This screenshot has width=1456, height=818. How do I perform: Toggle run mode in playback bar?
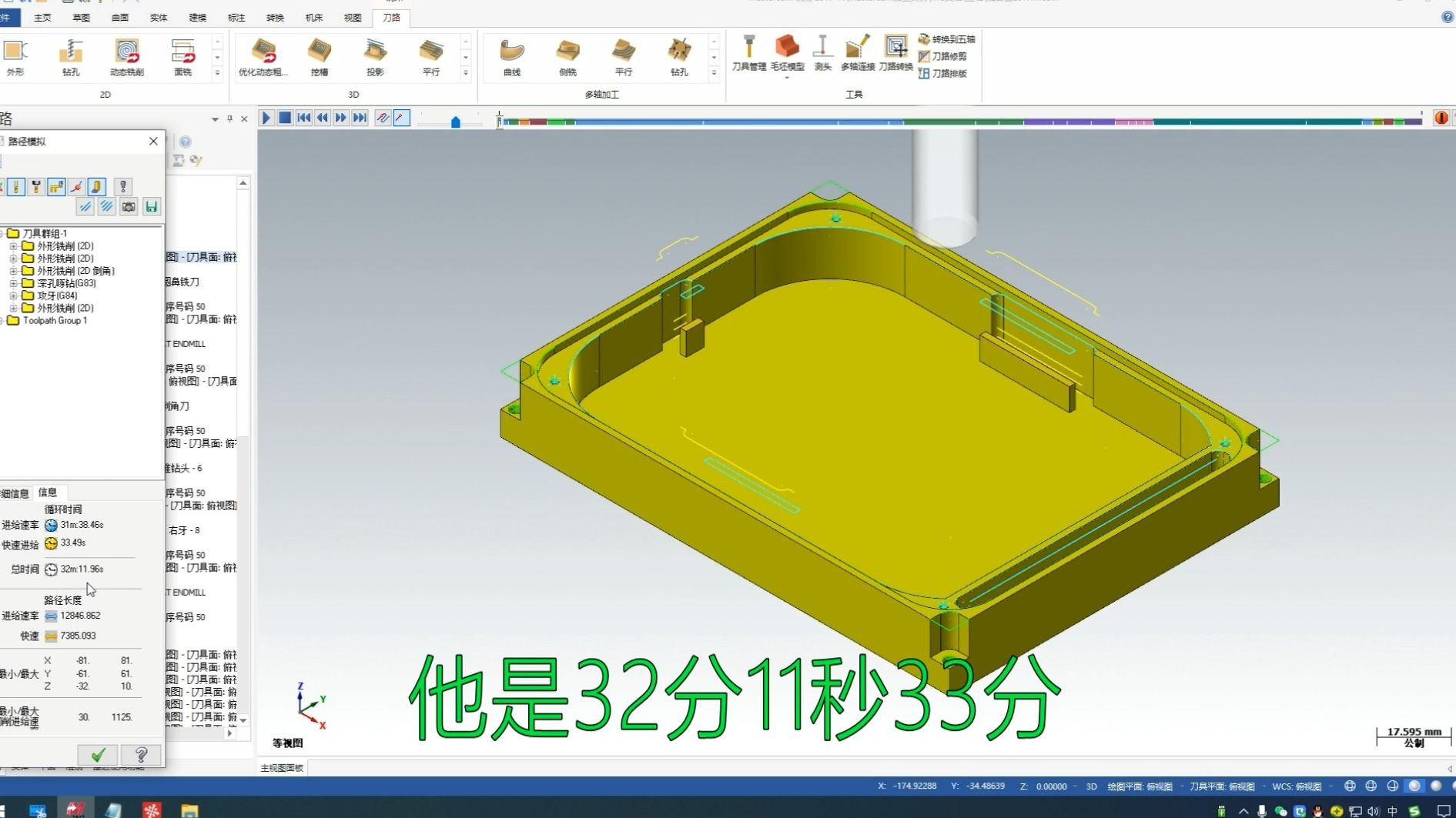click(x=402, y=118)
